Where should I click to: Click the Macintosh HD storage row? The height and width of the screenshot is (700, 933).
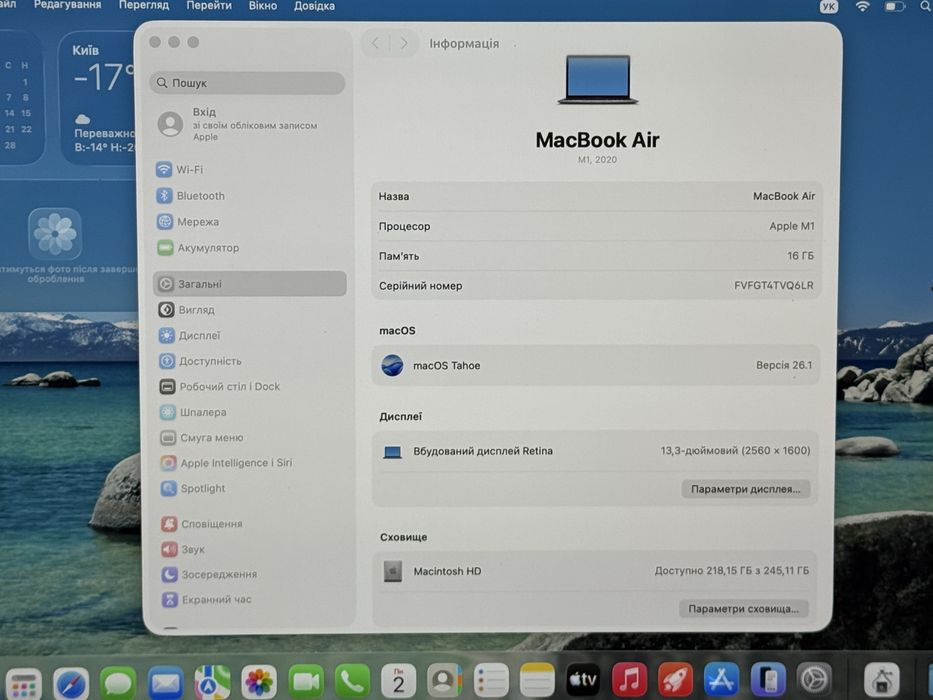click(x=595, y=571)
